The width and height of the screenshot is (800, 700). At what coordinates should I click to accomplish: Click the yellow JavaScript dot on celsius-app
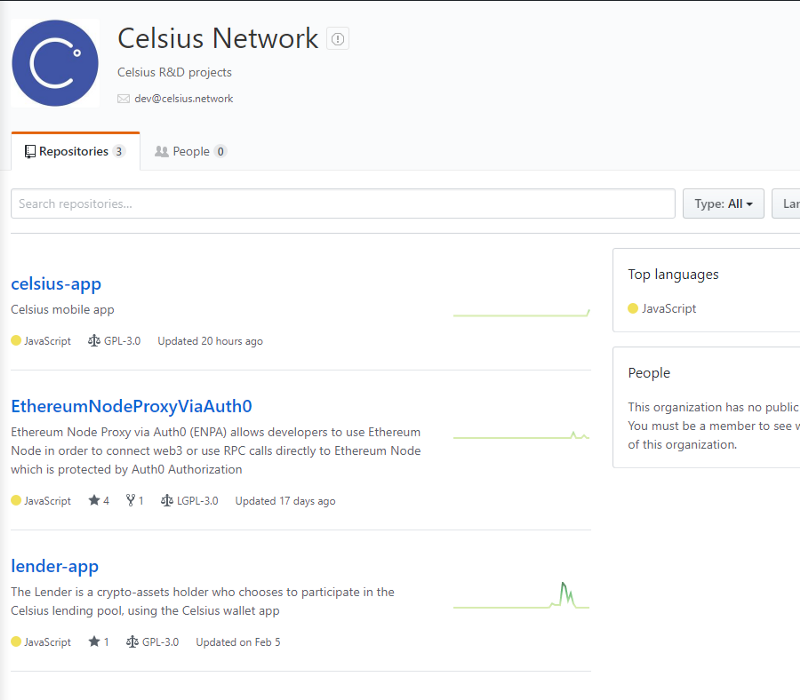[x=16, y=341]
